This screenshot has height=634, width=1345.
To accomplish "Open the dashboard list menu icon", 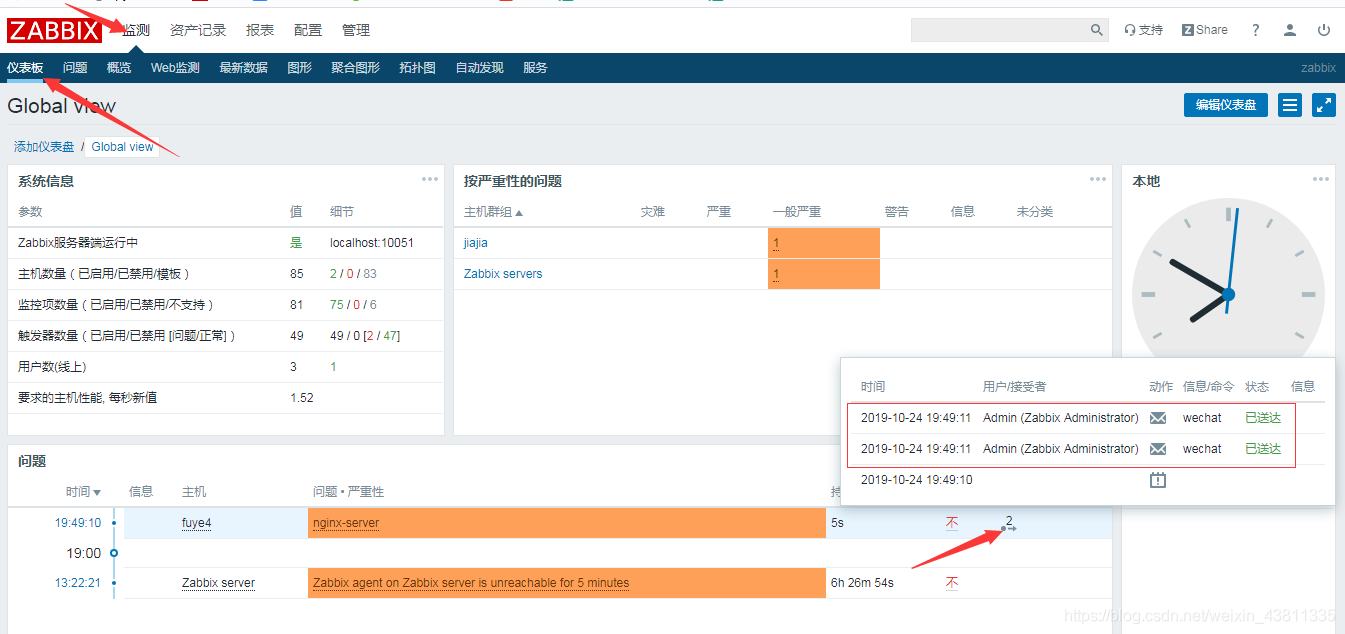I will coord(1290,105).
